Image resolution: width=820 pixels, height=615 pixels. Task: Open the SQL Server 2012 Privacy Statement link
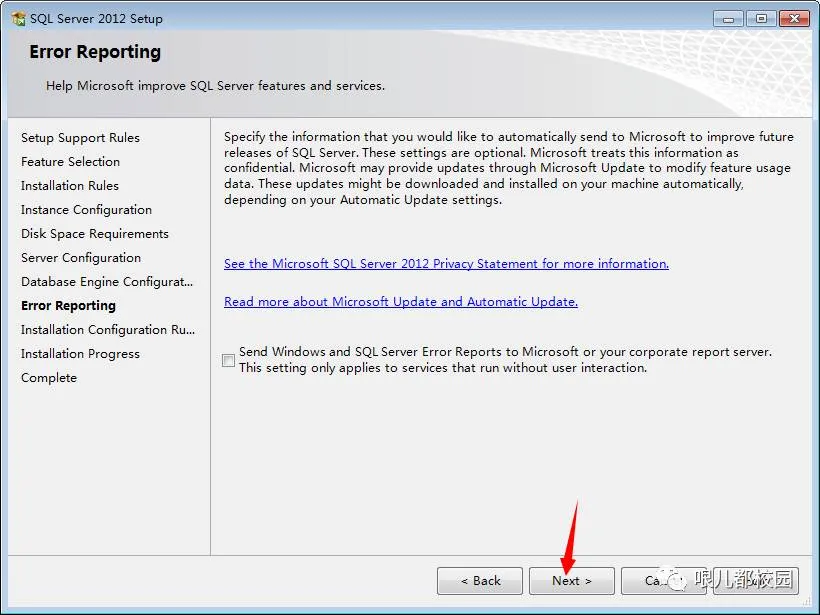(x=446, y=264)
